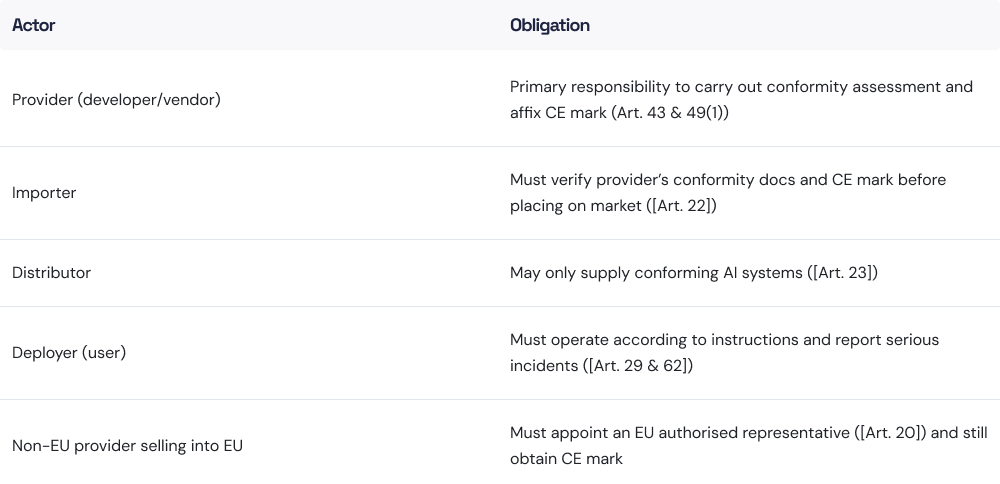Select the Distributor actor cell
1000x484 pixels.
tap(51, 273)
